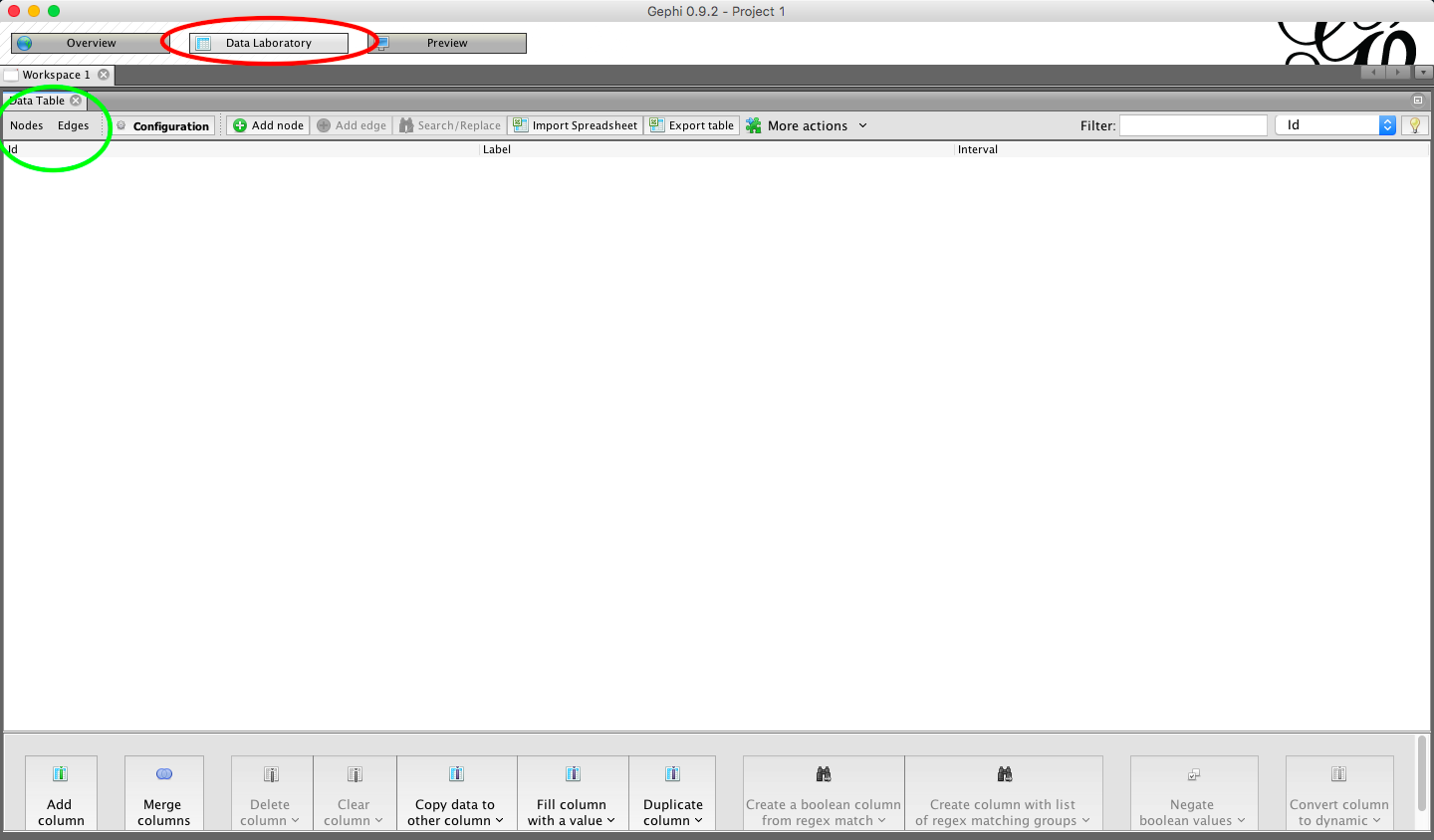This screenshot has height=840, width=1434.
Task: Focus the Filter text field
Action: click(1193, 125)
